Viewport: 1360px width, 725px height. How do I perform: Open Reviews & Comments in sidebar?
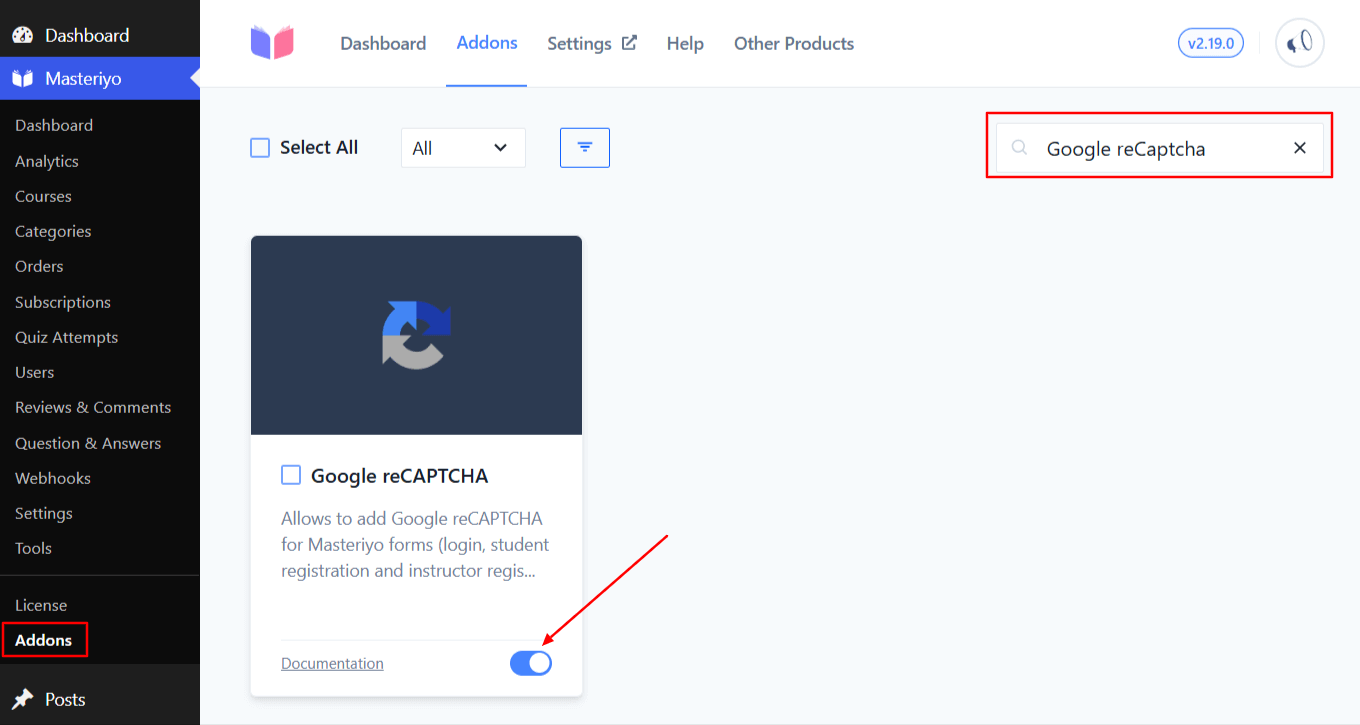pos(93,407)
